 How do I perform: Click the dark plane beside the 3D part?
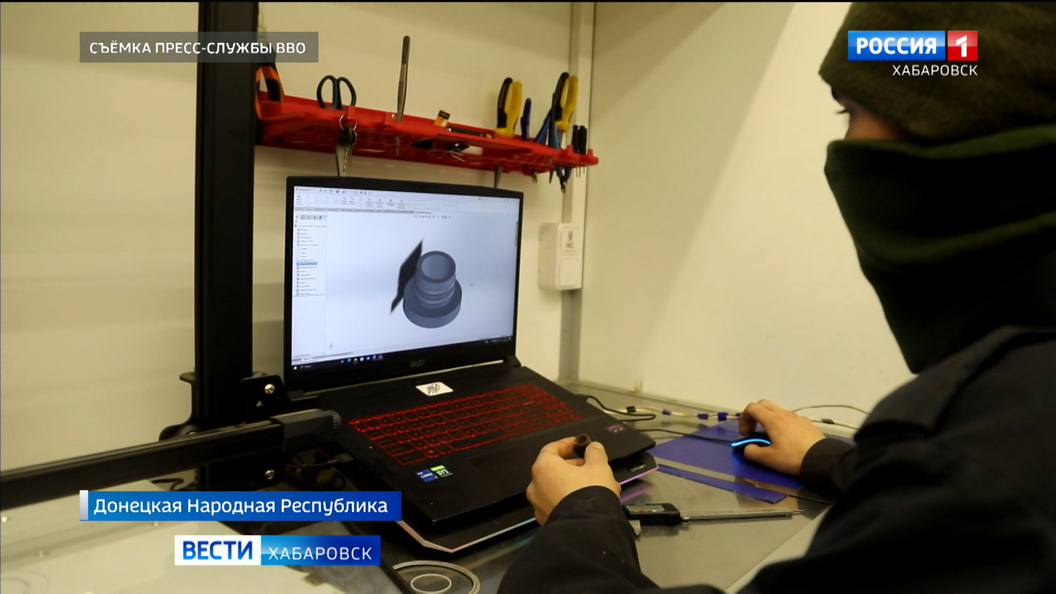tap(406, 276)
